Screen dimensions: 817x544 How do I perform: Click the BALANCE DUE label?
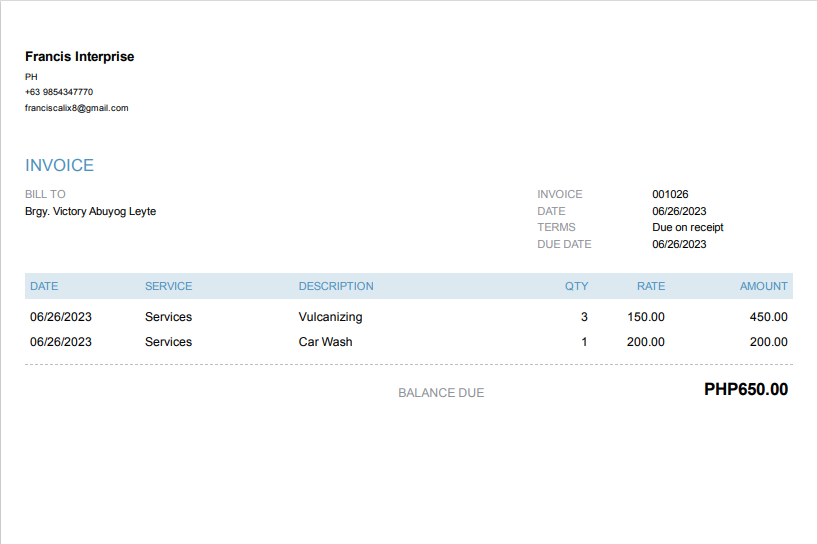[441, 393]
